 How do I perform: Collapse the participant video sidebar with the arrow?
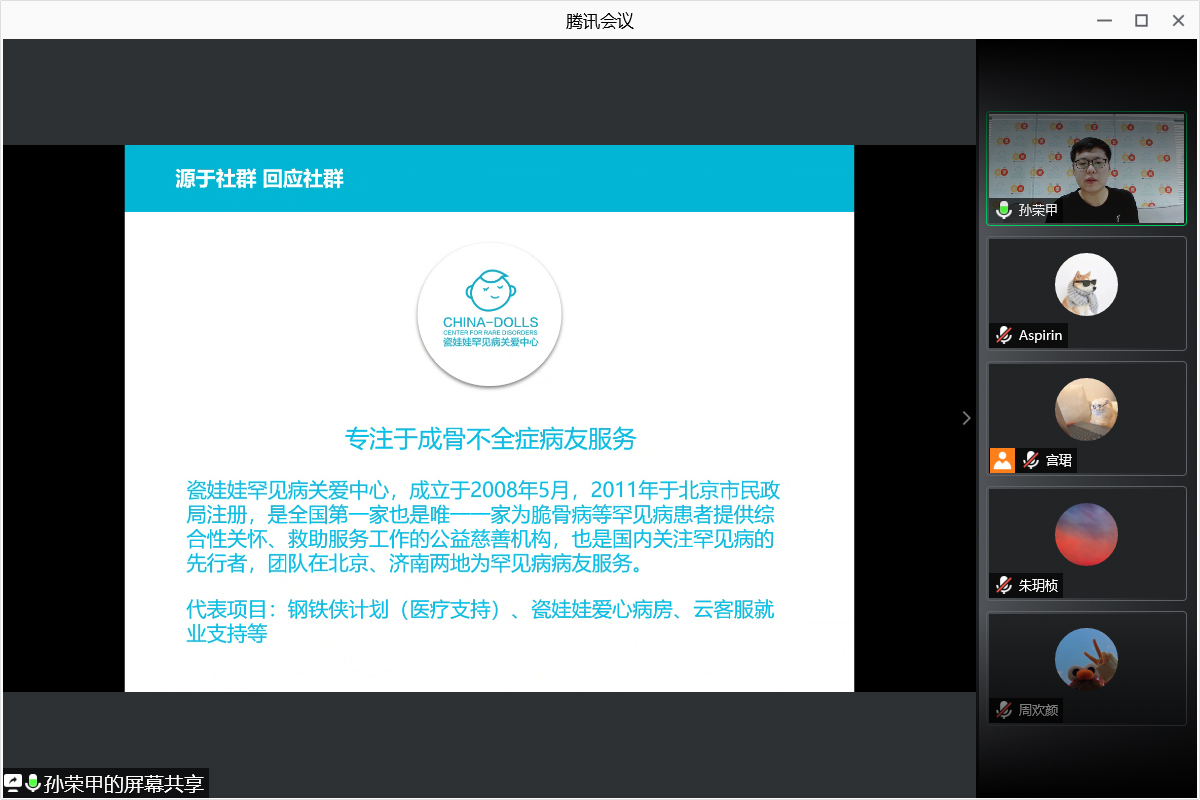(x=966, y=418)
